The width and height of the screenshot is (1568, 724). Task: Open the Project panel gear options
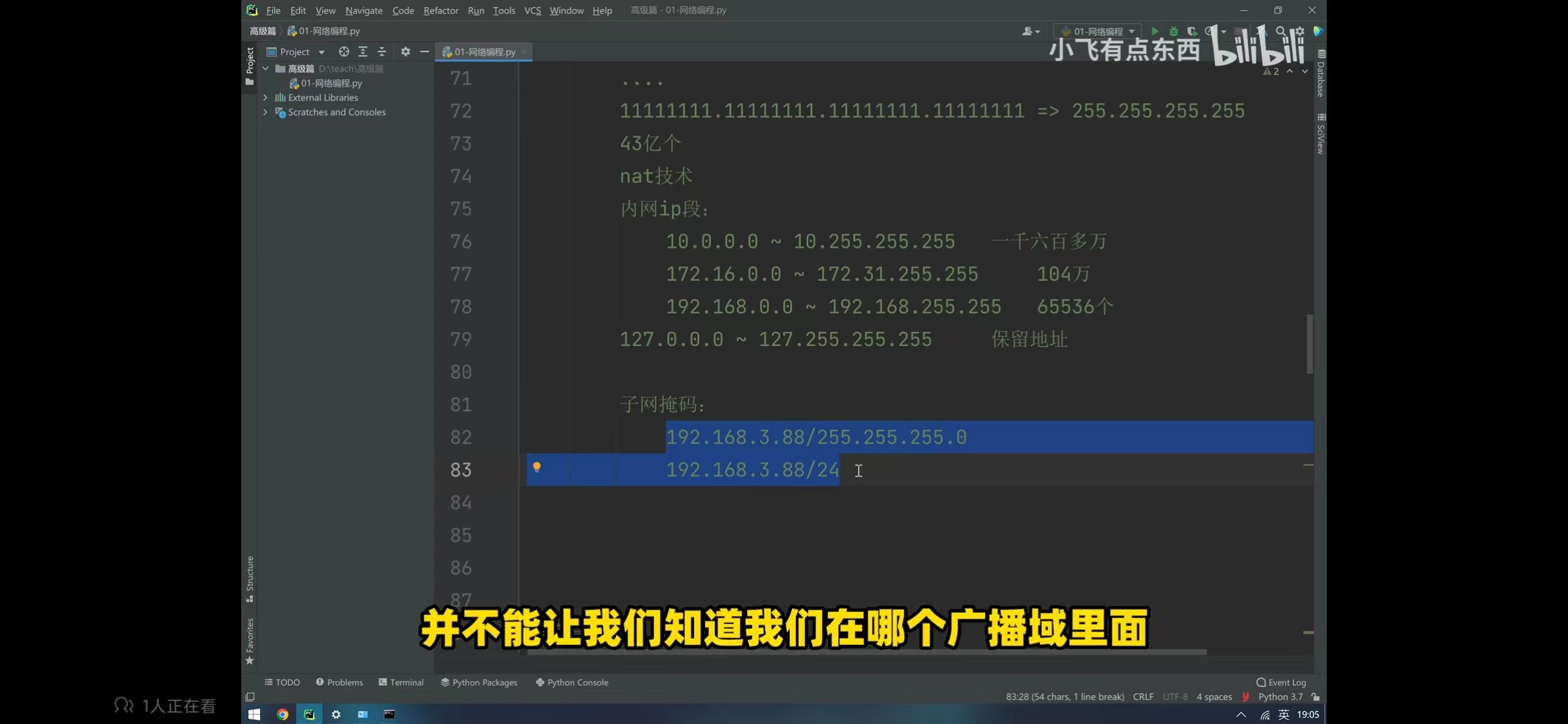point(405,52)
